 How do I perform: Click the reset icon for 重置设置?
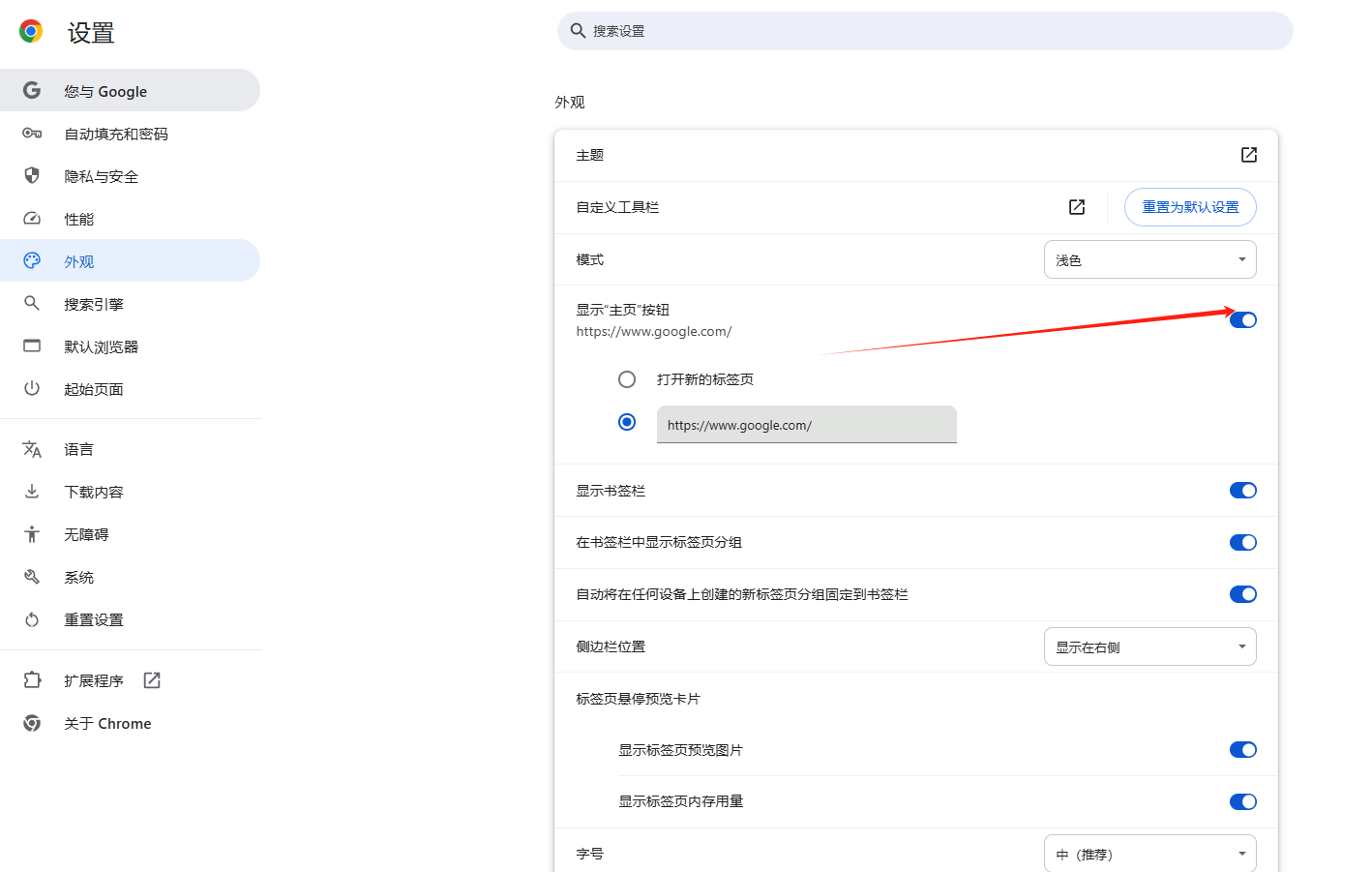(x=32, y=619)
